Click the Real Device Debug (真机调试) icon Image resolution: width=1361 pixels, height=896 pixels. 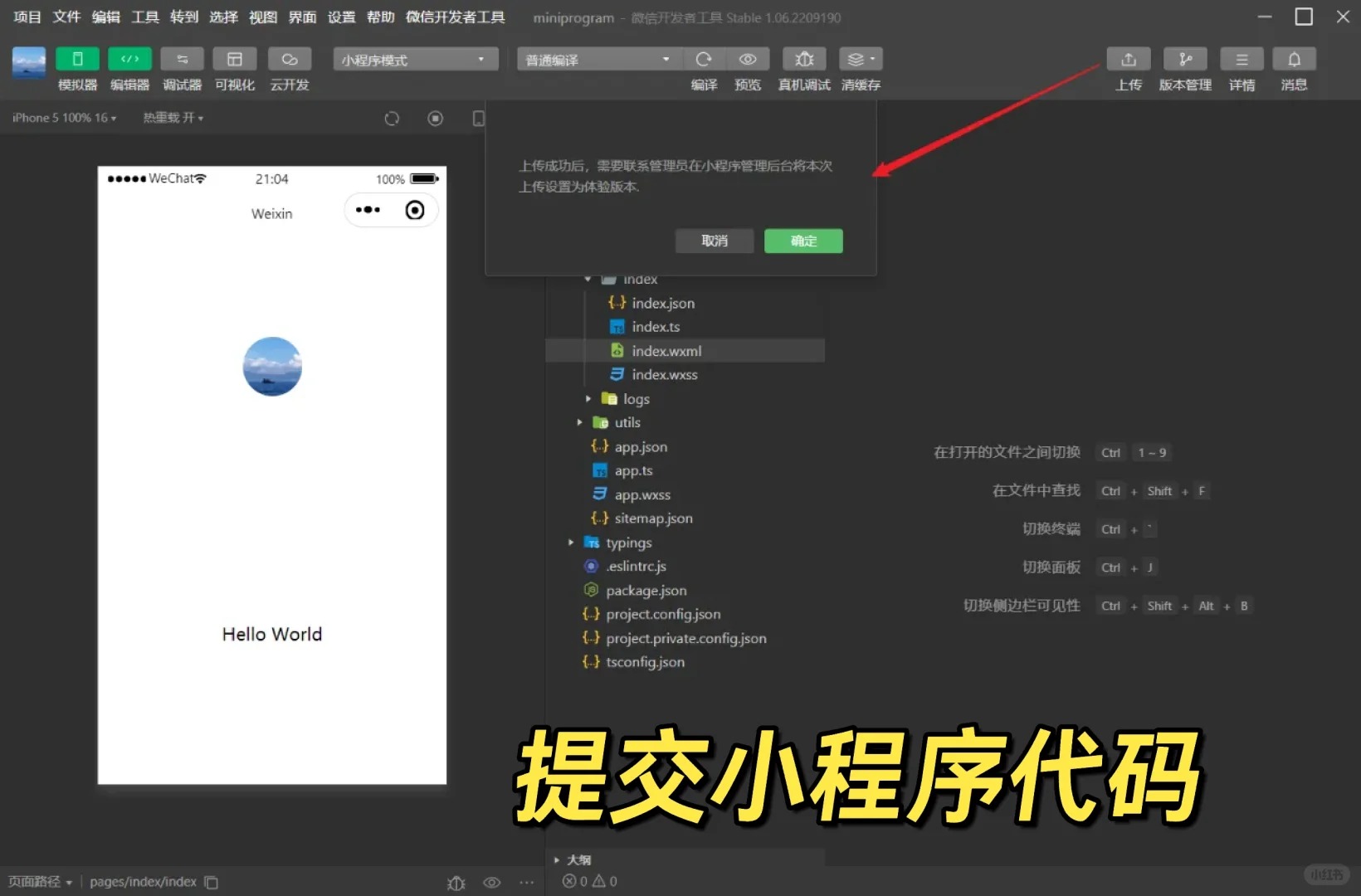tap(803, 60)
